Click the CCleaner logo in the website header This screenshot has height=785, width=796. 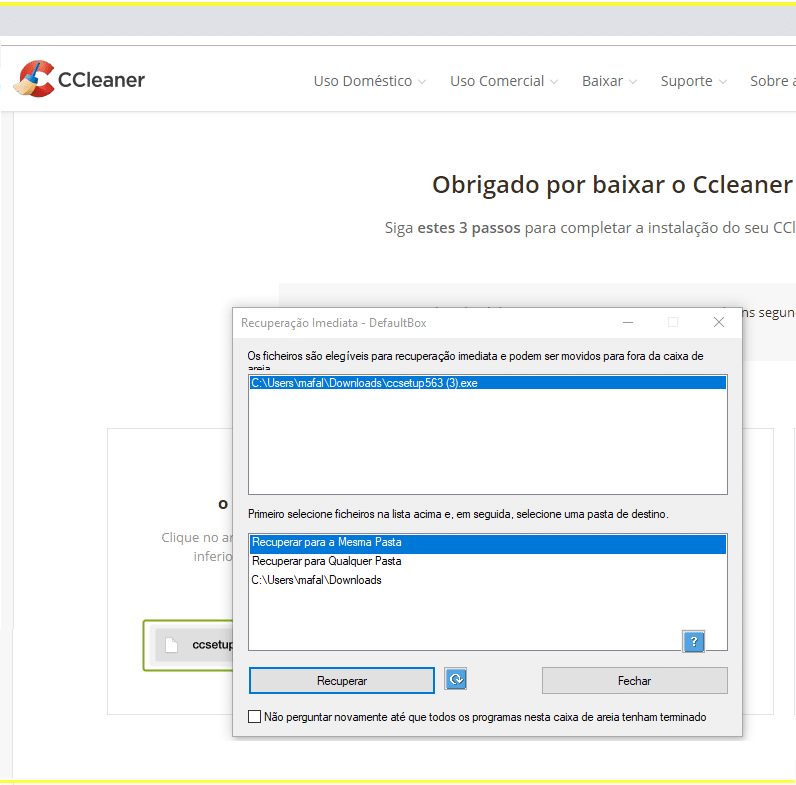click(79, 79)
